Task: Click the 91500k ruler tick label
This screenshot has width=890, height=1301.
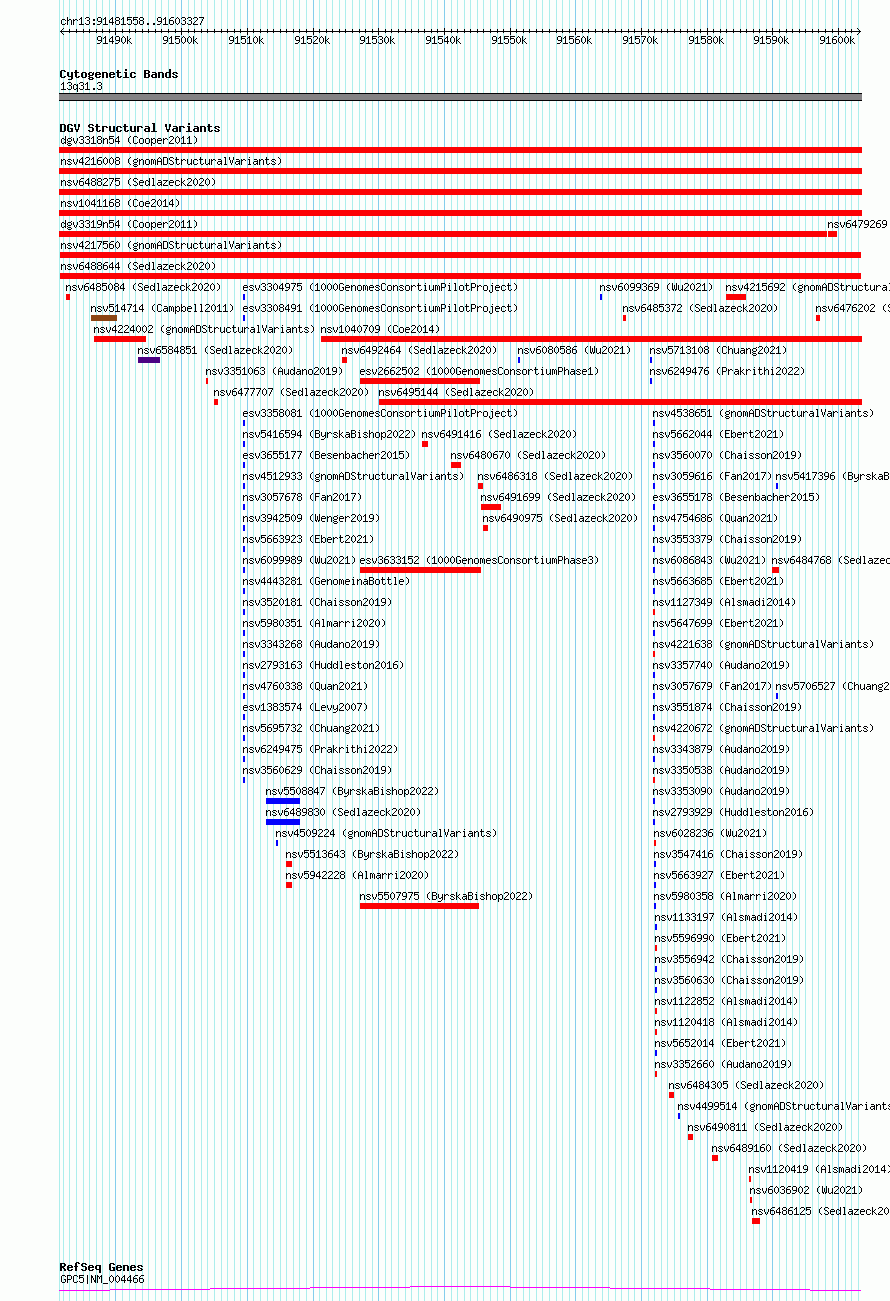Action: [x=180, y=40]
